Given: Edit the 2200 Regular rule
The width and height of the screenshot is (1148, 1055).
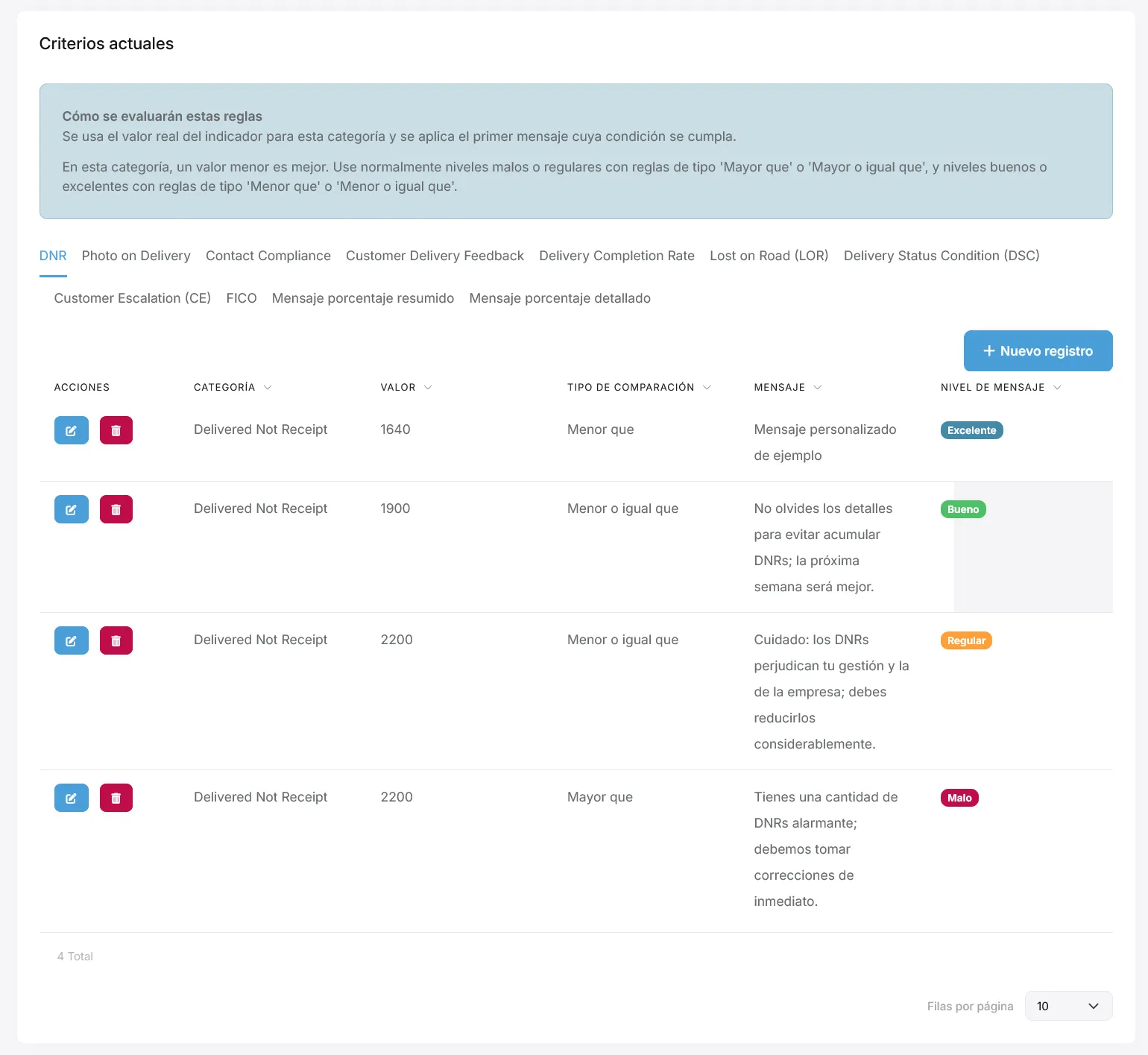Looking at the screenshot, I should tap(72, 640).
